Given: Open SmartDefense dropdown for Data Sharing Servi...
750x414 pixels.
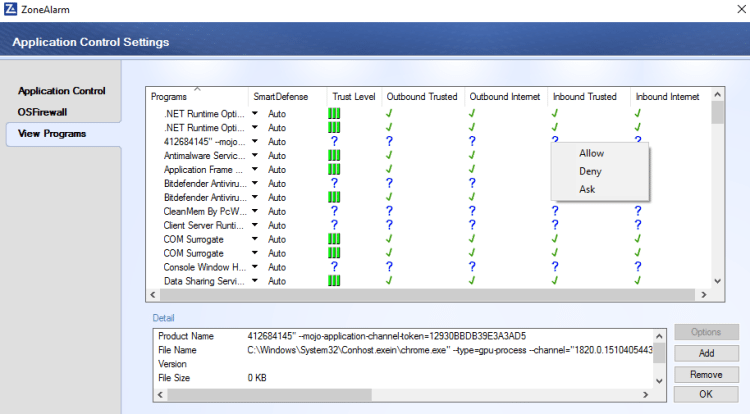Looking at the screenshot, I should click(255, 281).
